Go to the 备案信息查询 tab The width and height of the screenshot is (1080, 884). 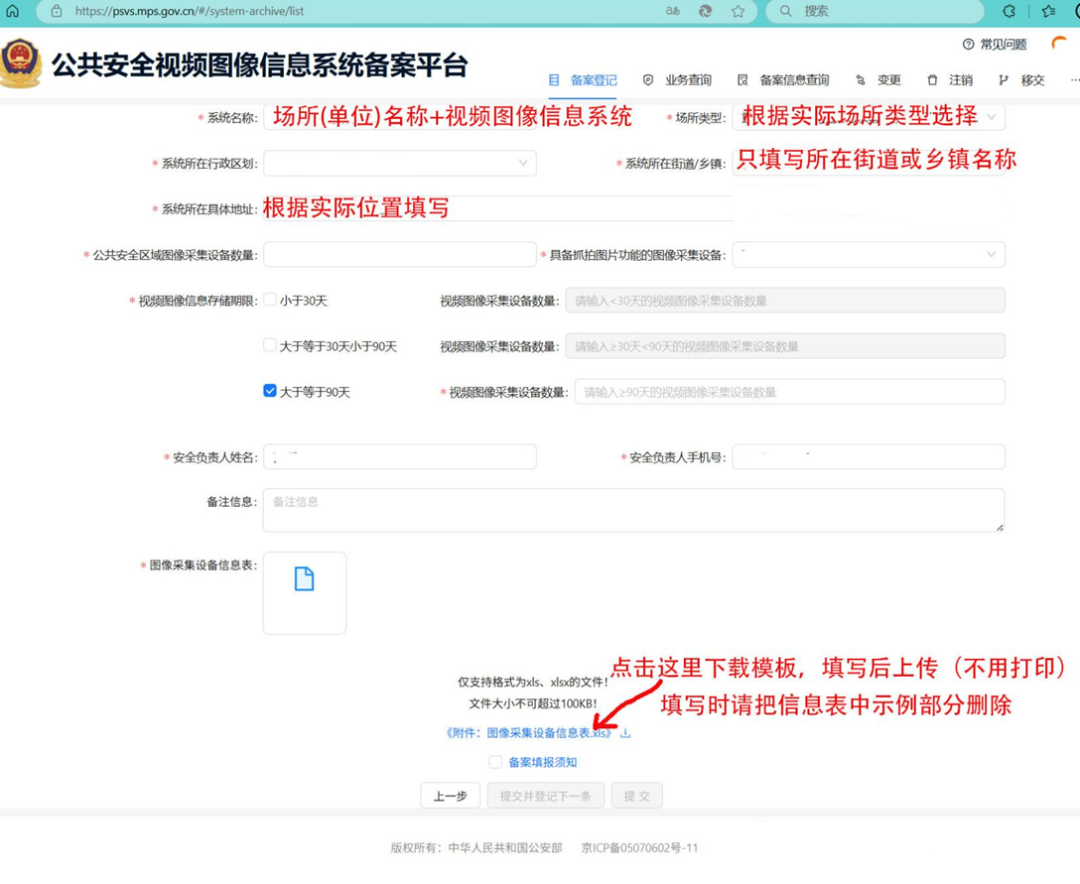783,80
